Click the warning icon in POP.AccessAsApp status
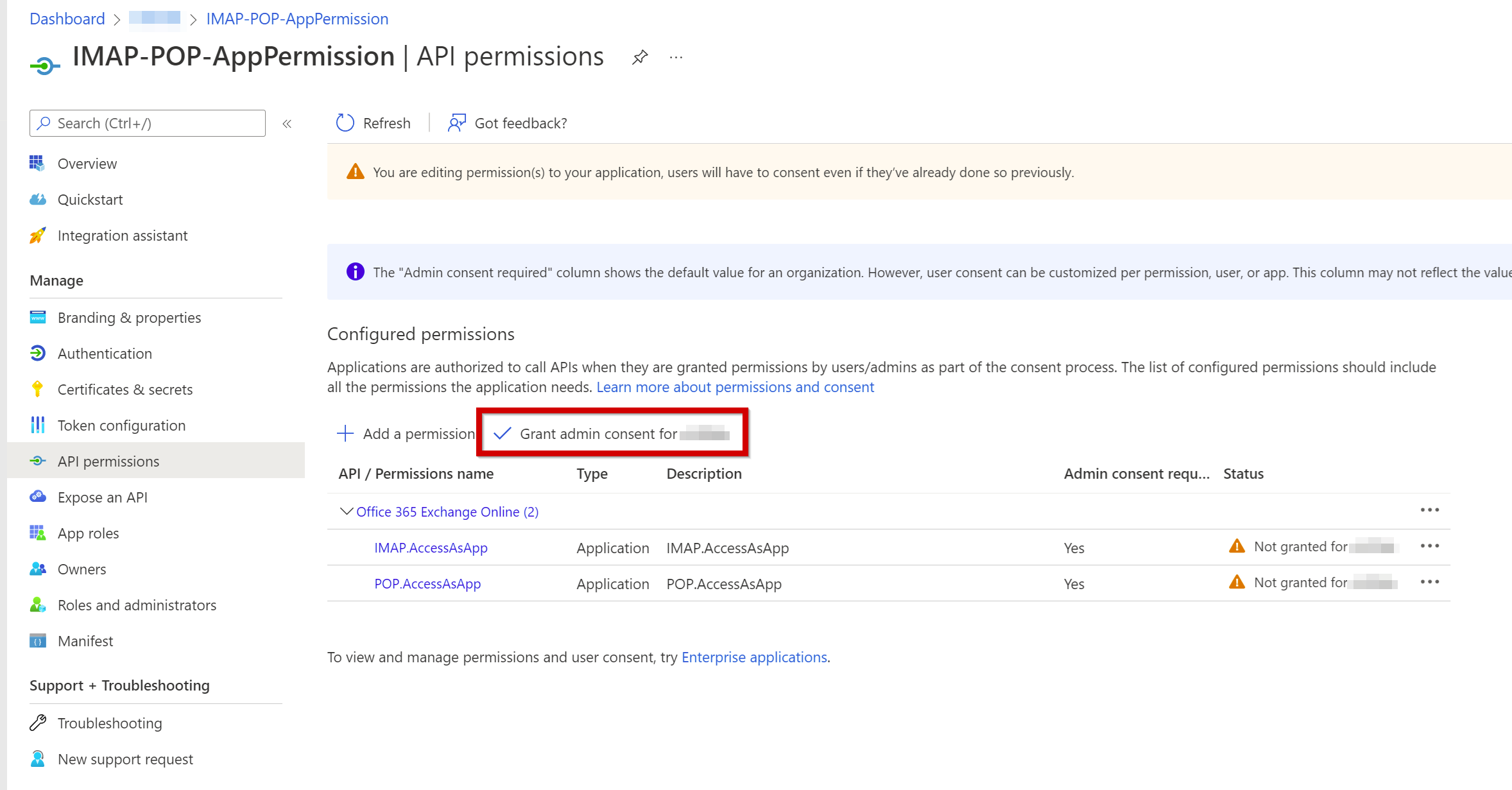This screenshot has height=790, width=1512. tap(1237, 582)
